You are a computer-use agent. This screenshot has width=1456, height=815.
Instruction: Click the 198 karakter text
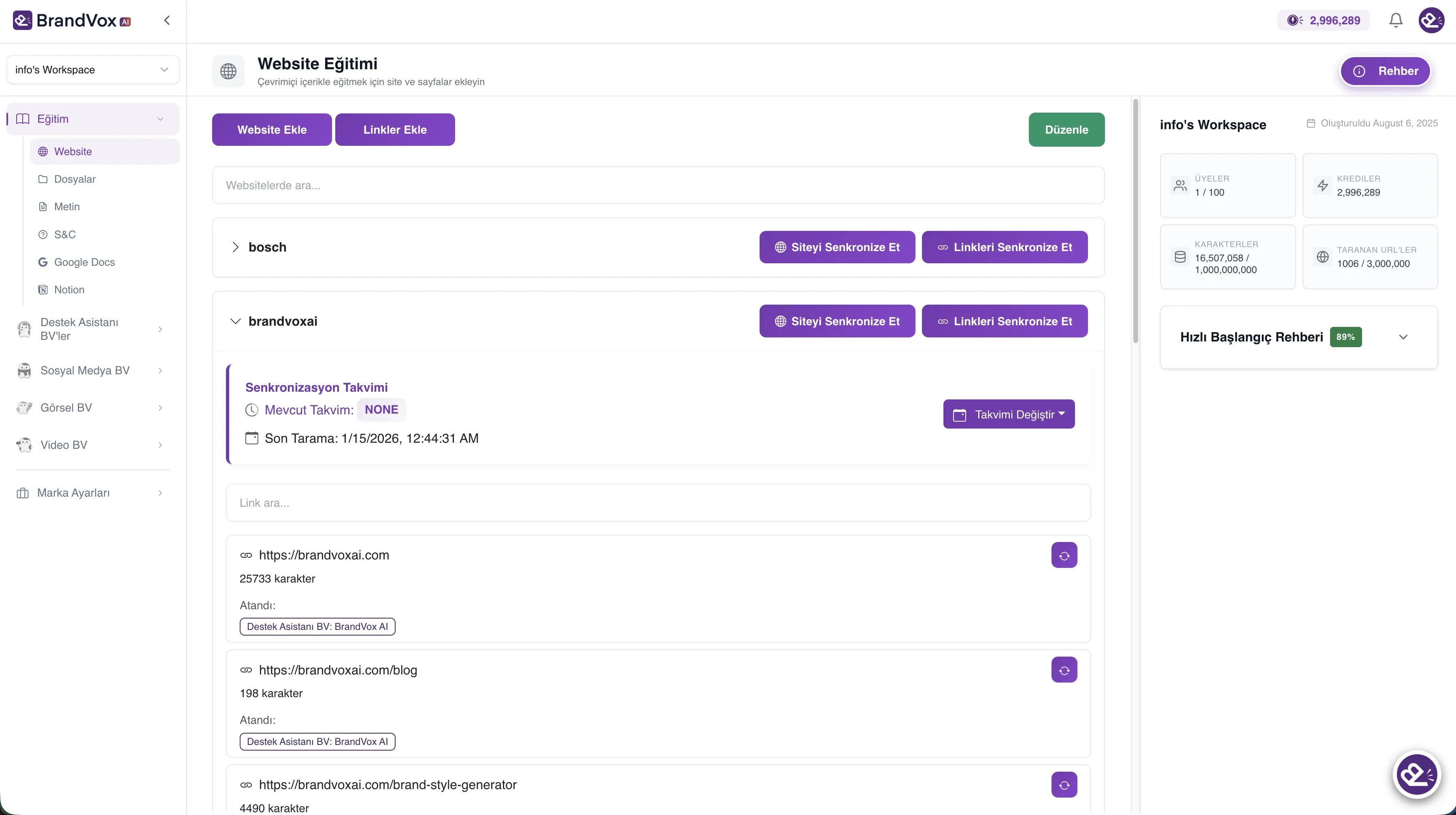(271, 694)
